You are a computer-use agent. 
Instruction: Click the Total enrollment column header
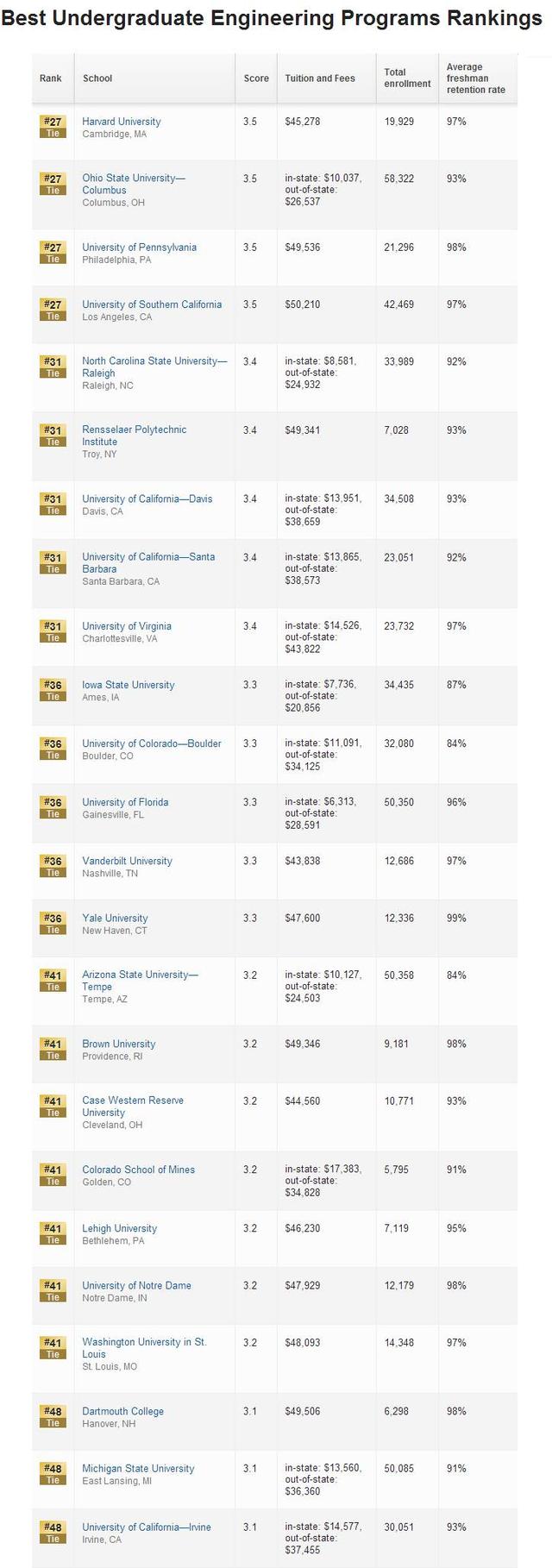pyautogui.click(x=407, y=78)
